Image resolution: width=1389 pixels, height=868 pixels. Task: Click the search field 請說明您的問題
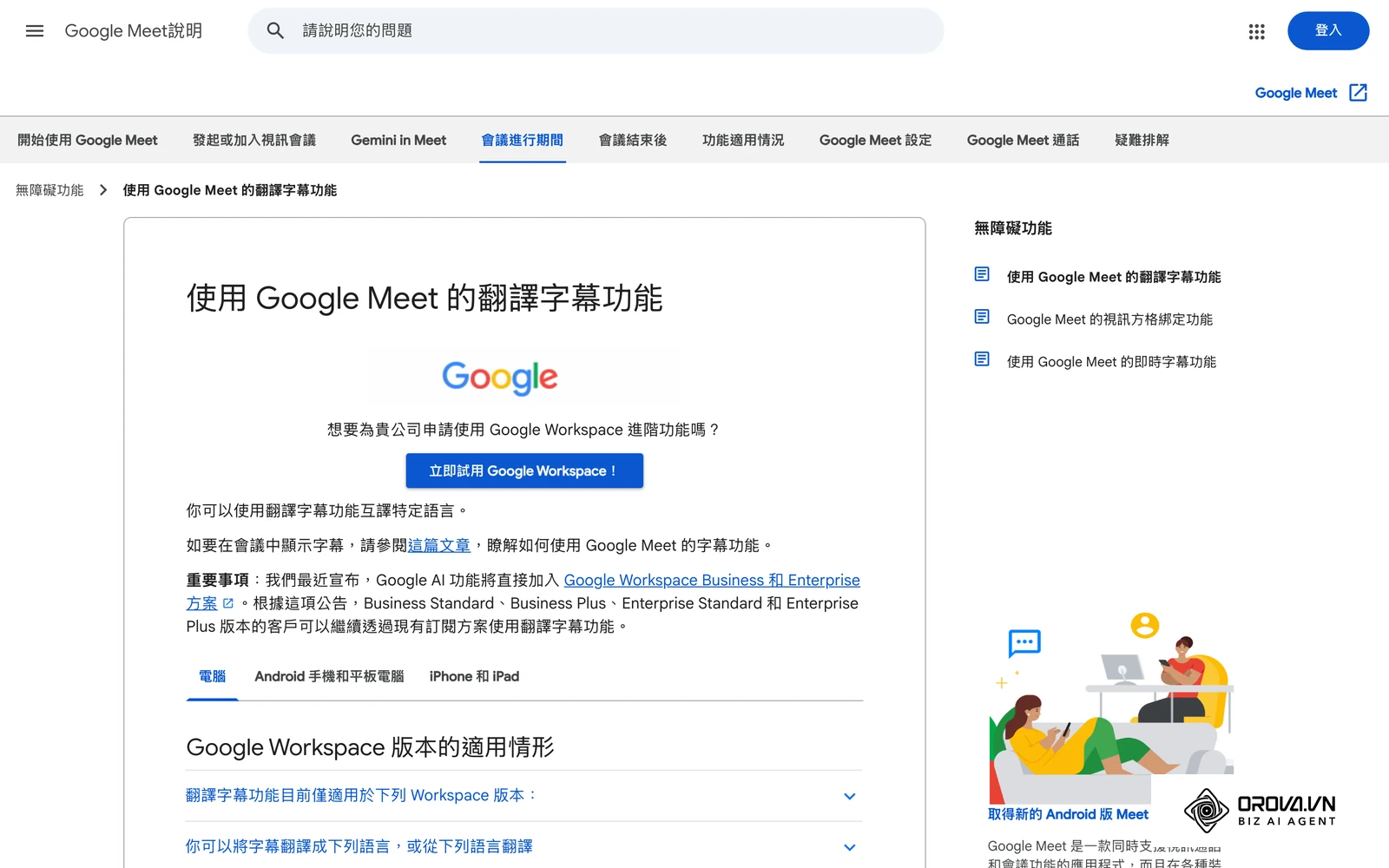(x=596, y=31)
